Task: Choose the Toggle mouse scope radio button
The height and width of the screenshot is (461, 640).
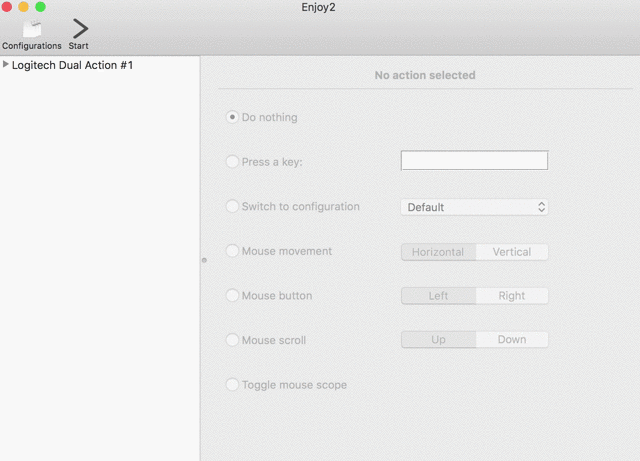Action: [x=232, y=384]
